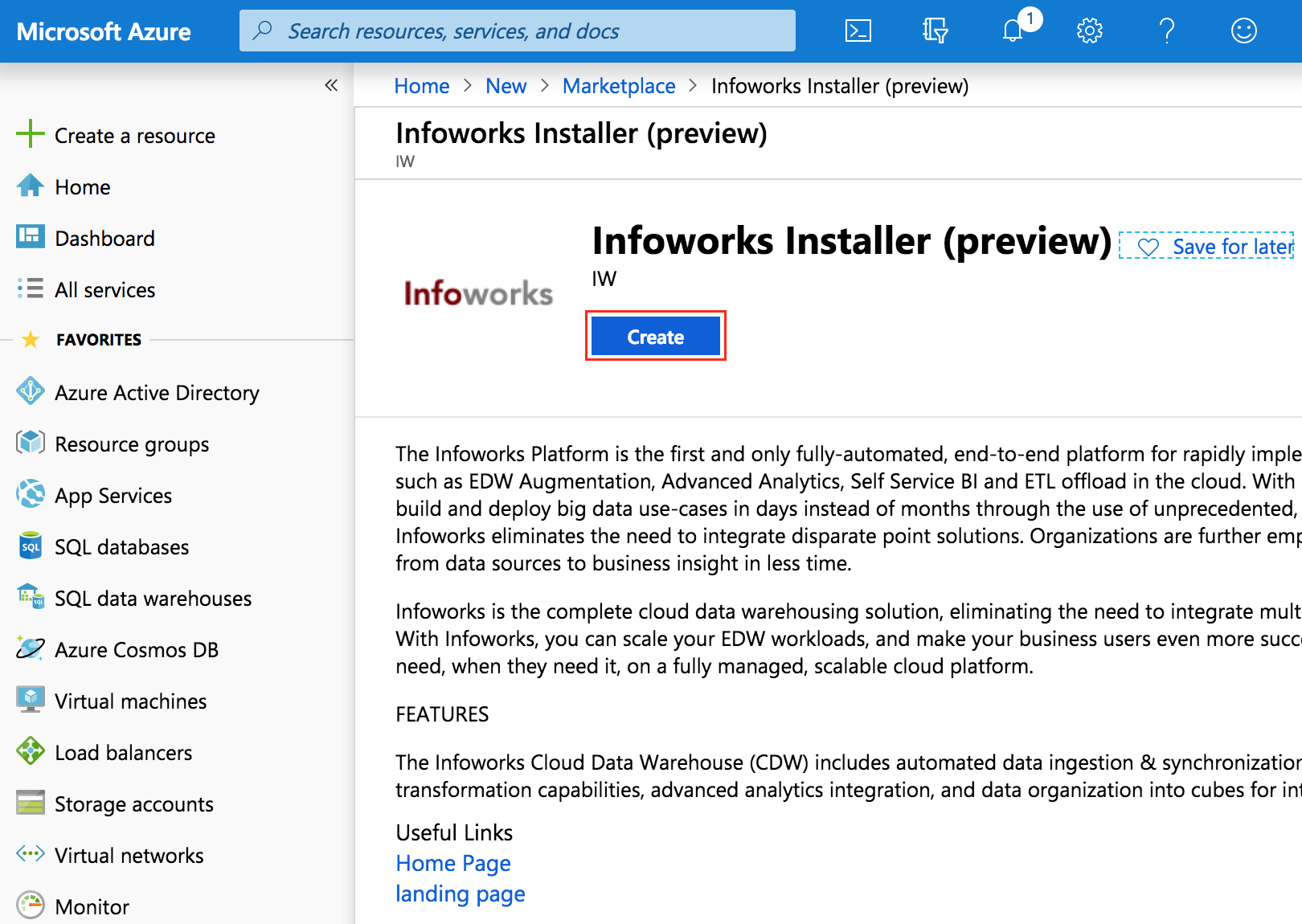Open the Home Page useful link
The image size is (1302, 924).
453,863
